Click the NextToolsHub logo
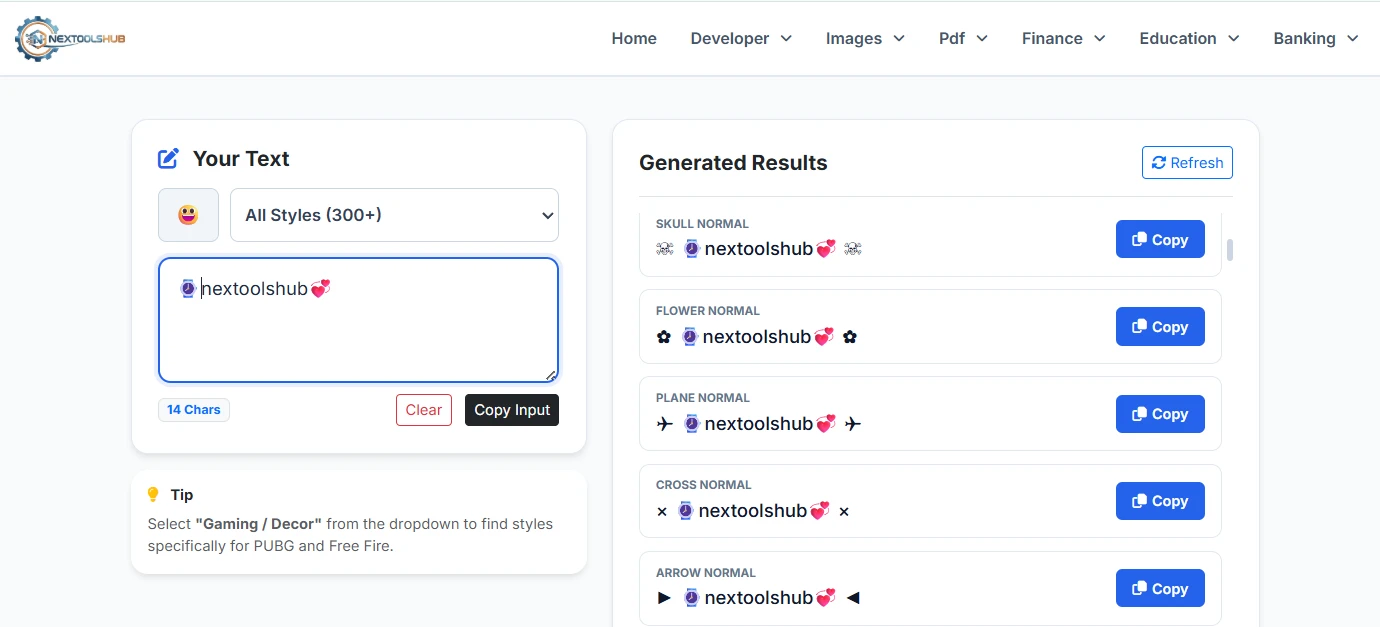 point(68,38)
